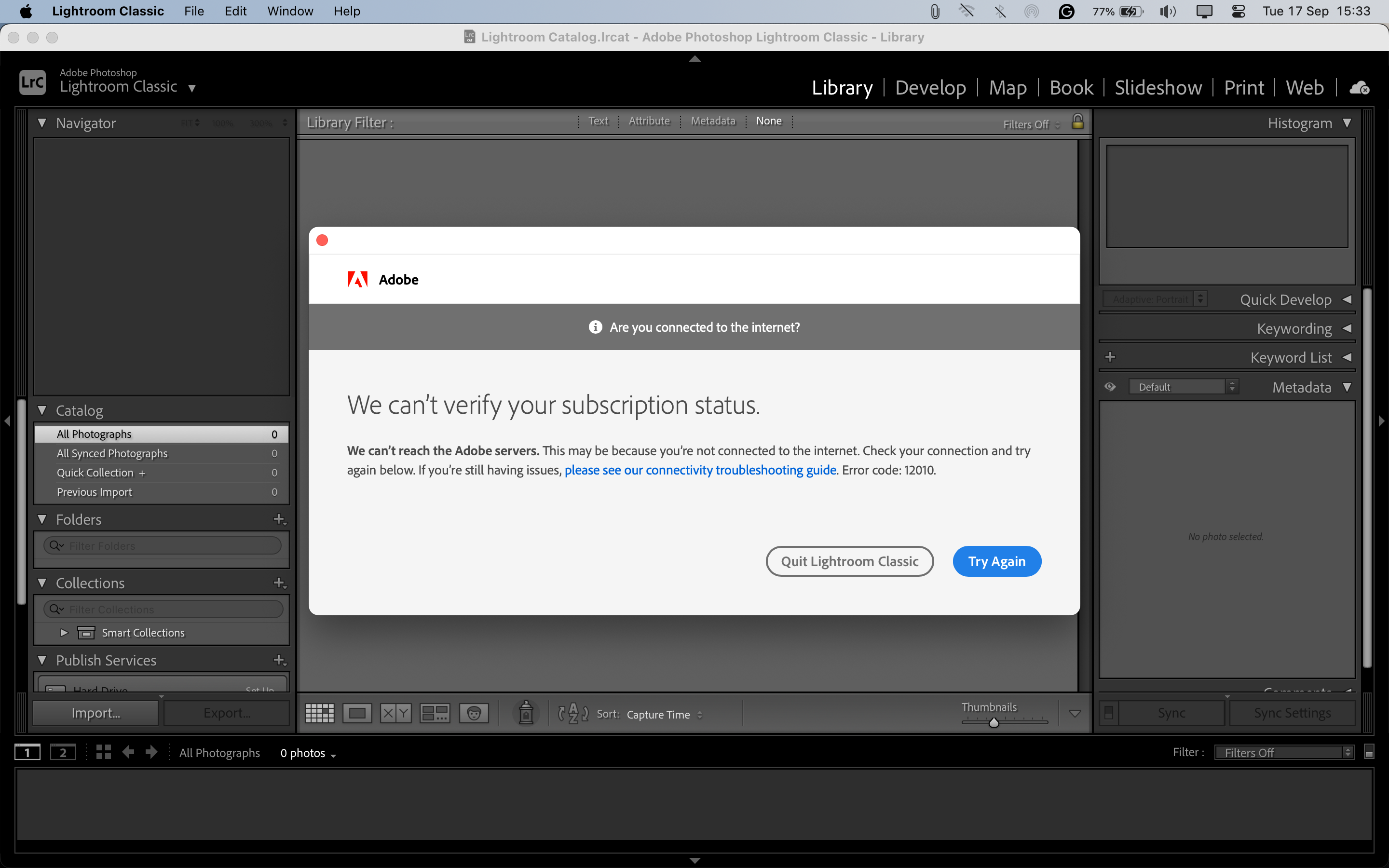Open filmstrip grid shortcut icon
Image resolution: width=1389 pixels, height=868 pixels.
[x=103, y=752]
